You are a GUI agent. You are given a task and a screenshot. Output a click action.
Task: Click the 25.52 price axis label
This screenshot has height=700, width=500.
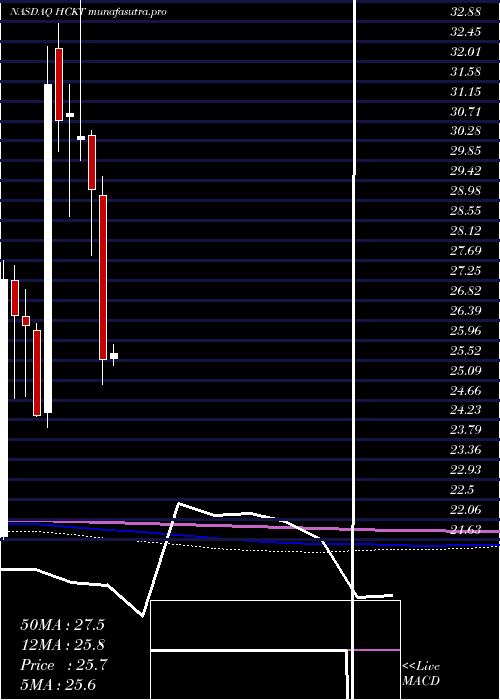[466, 350]
